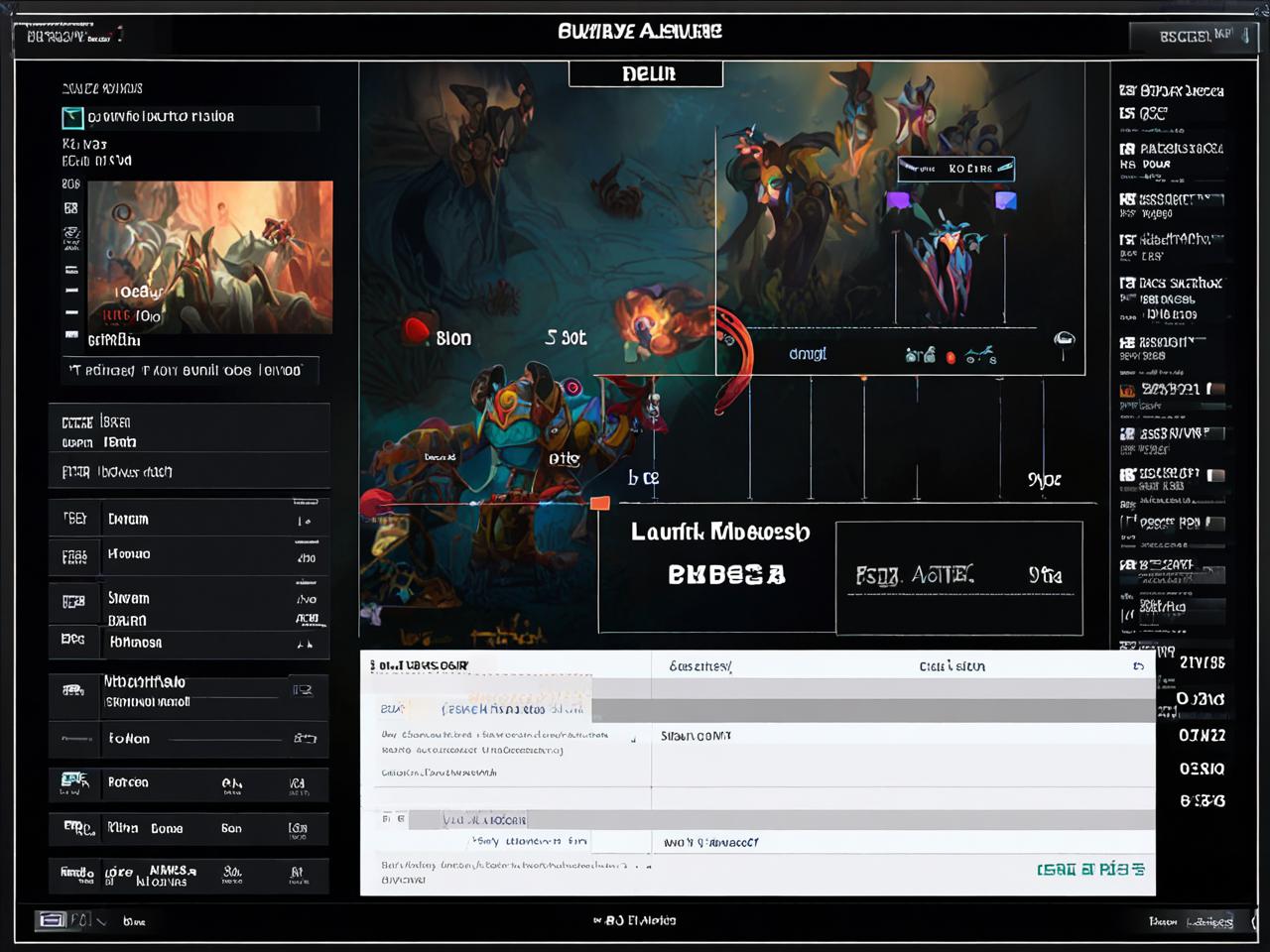Screen dimensions: 1270x952
Task: Pick the right purple swatch above the character
Action: point(1006,201)
